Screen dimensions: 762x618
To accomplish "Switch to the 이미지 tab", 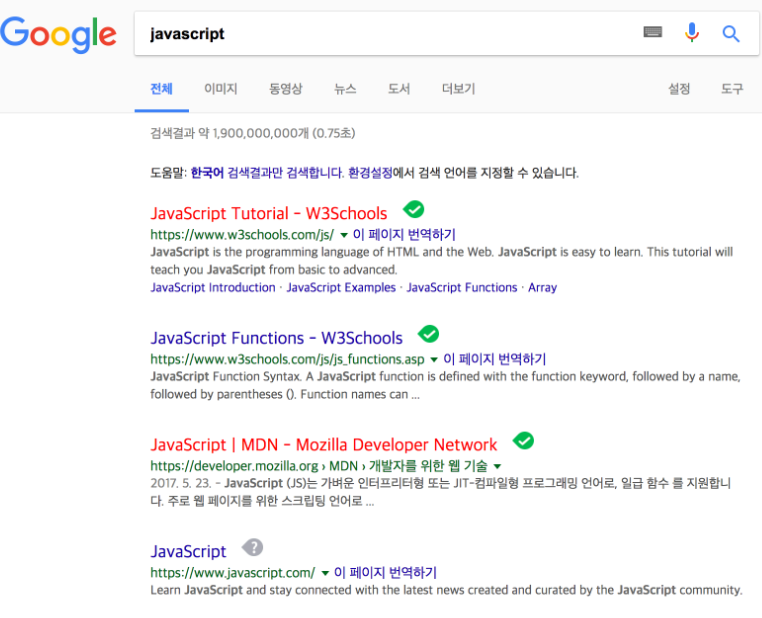I will tap(220, 89).
